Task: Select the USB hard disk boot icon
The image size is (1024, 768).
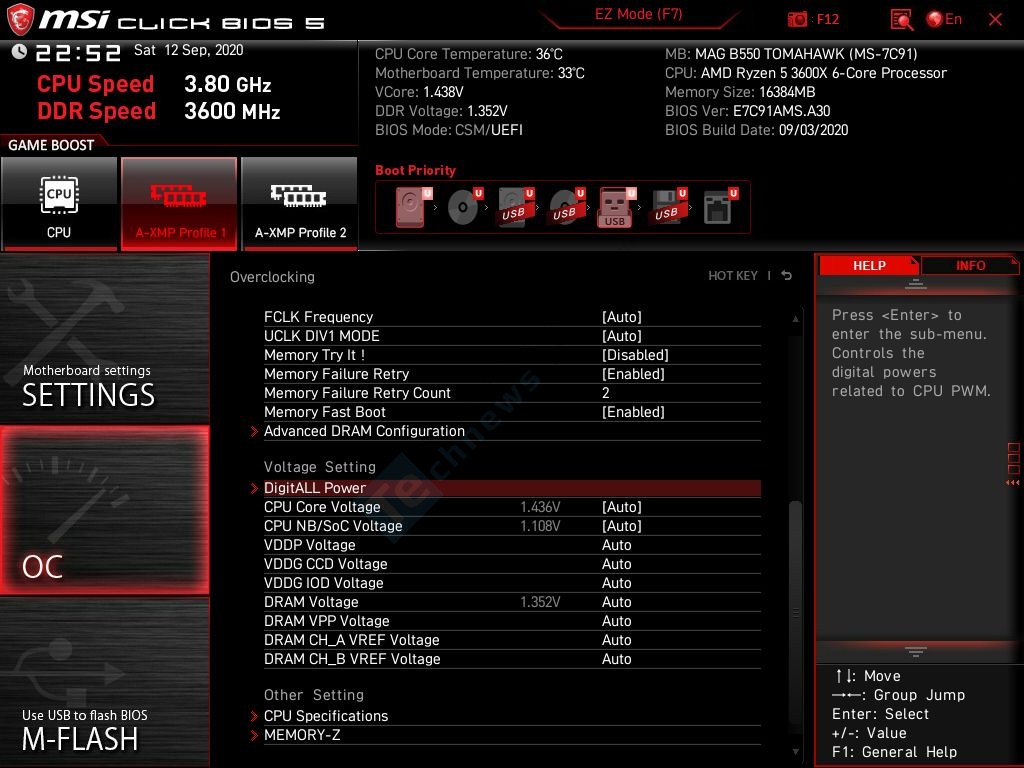Action: coord(515,206)
